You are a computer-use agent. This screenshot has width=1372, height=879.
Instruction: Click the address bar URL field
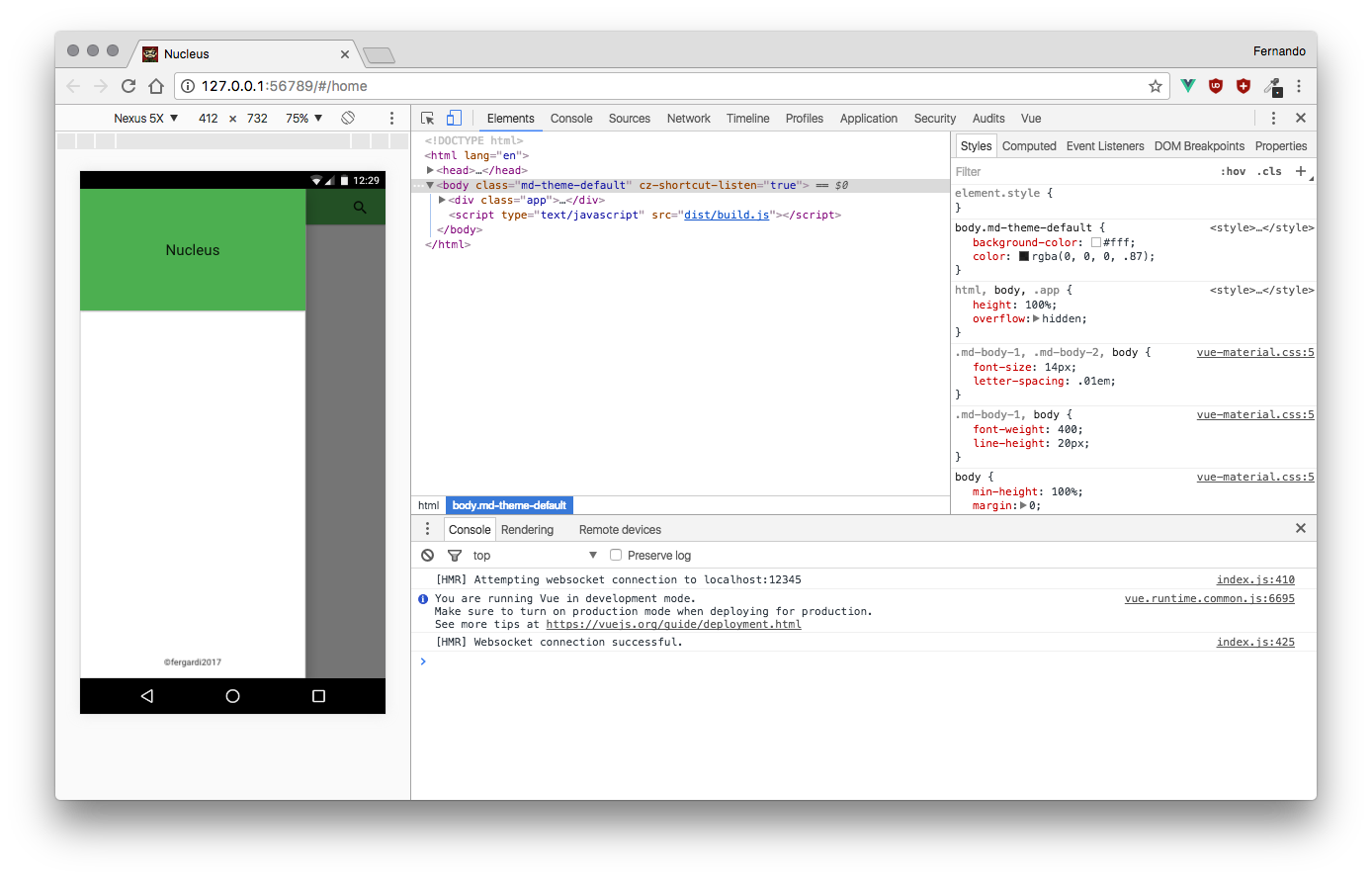coord(670,86)
